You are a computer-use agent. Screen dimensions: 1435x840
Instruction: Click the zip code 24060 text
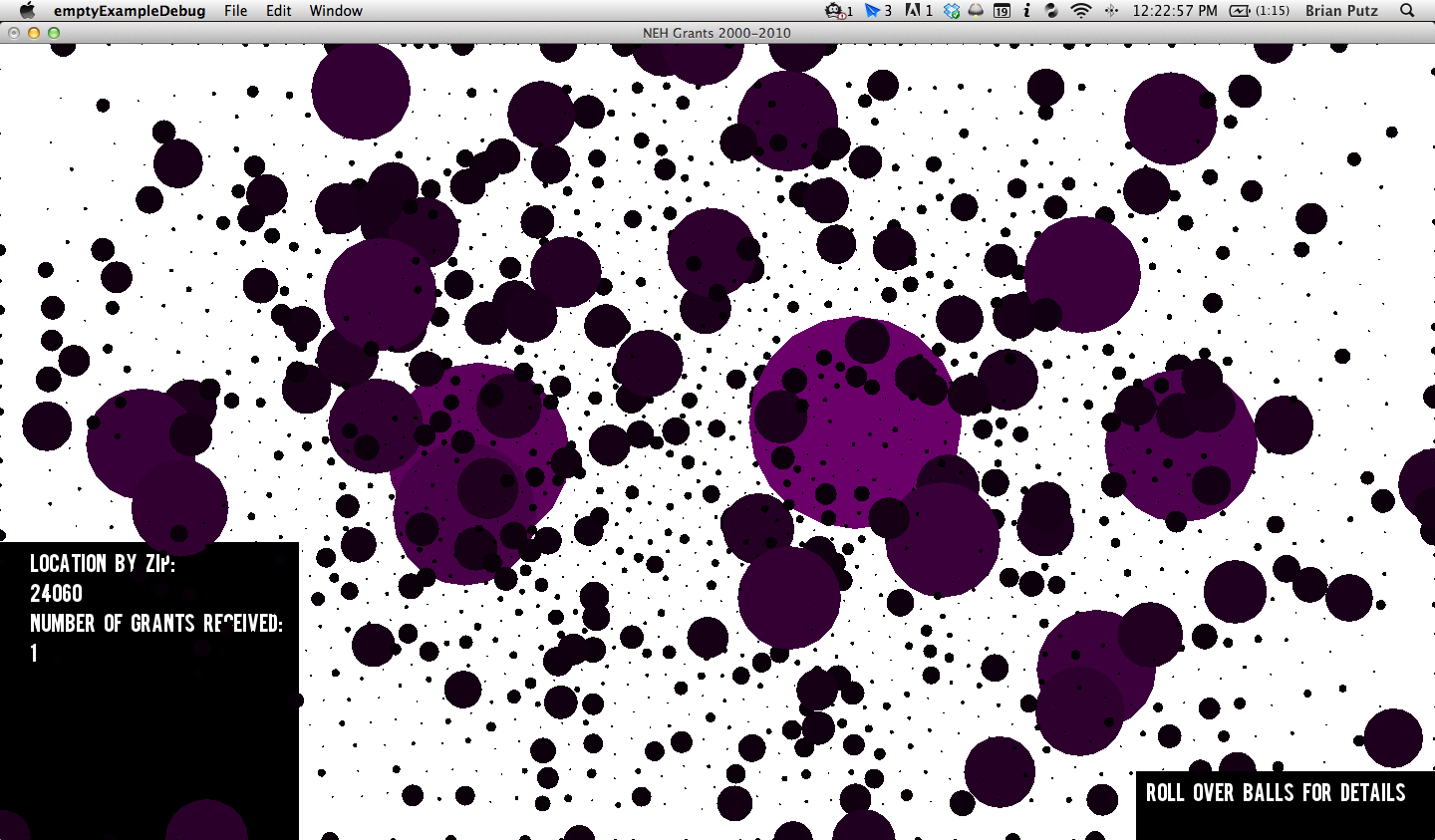pyautogui.click(x=56, y=594)
